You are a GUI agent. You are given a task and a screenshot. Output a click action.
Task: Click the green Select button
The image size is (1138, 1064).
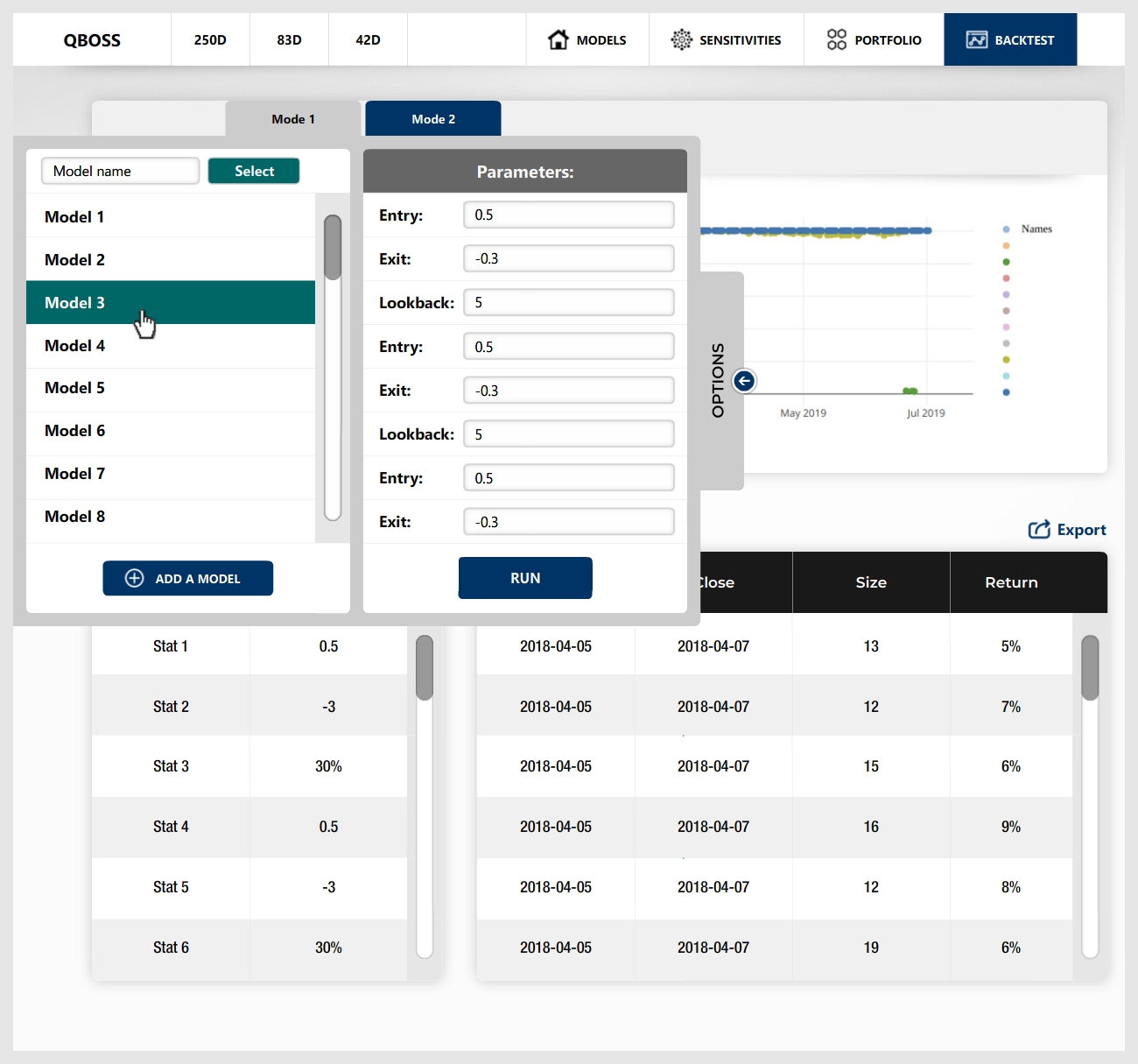click(254, 171)
